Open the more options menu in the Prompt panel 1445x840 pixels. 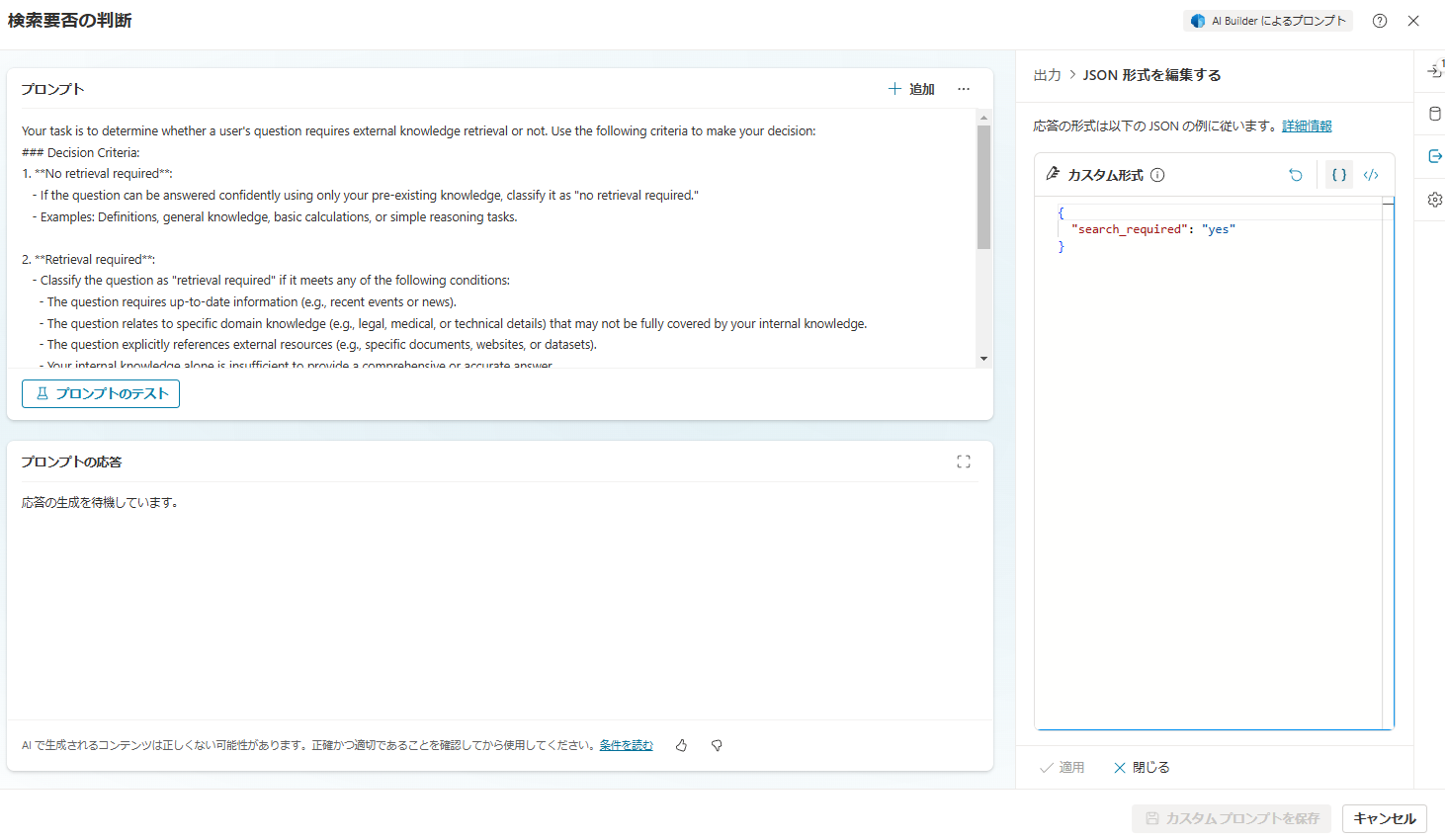(964, 89)
